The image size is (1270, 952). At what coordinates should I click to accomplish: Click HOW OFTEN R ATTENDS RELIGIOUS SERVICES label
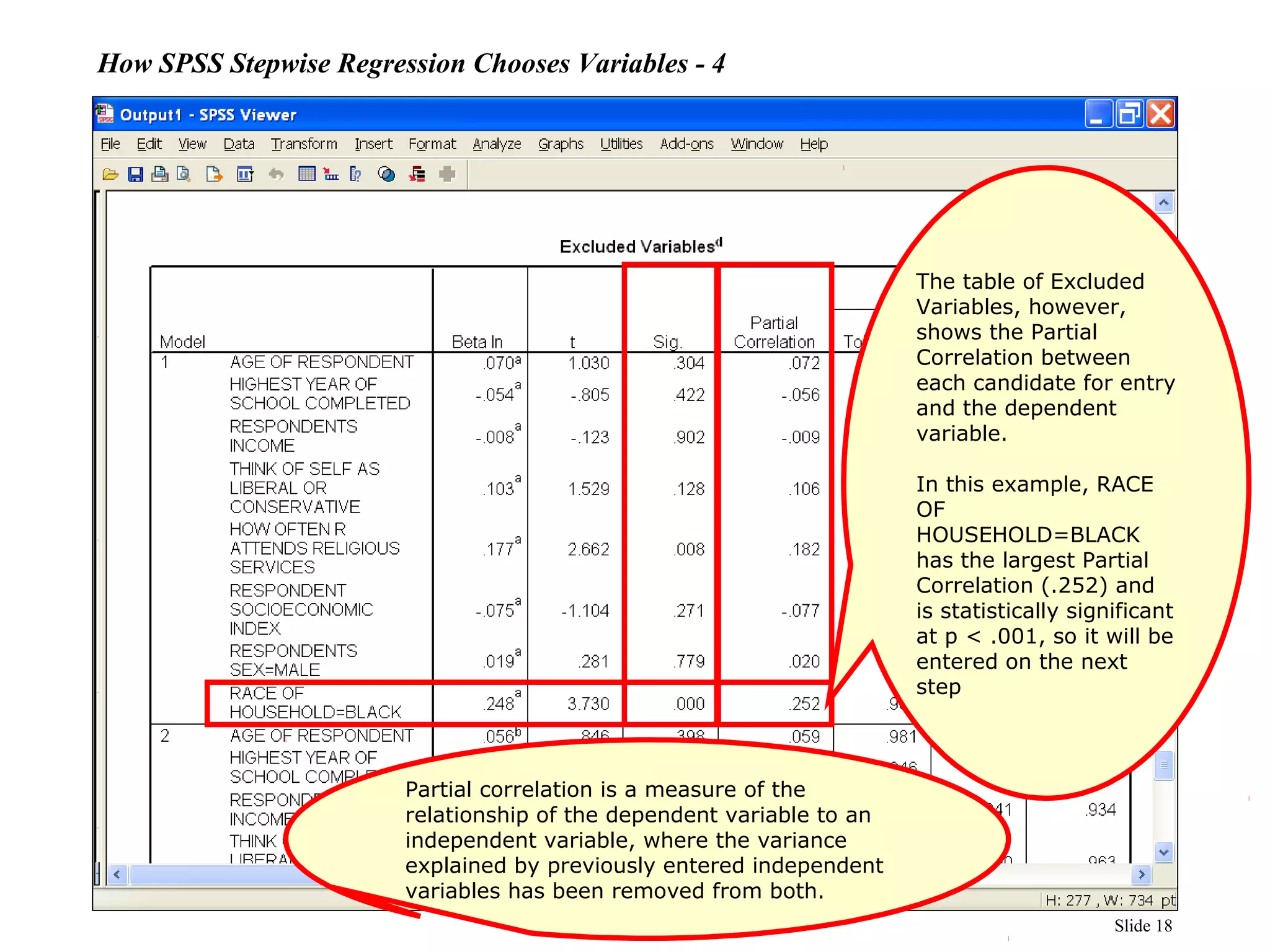(314, 548)
